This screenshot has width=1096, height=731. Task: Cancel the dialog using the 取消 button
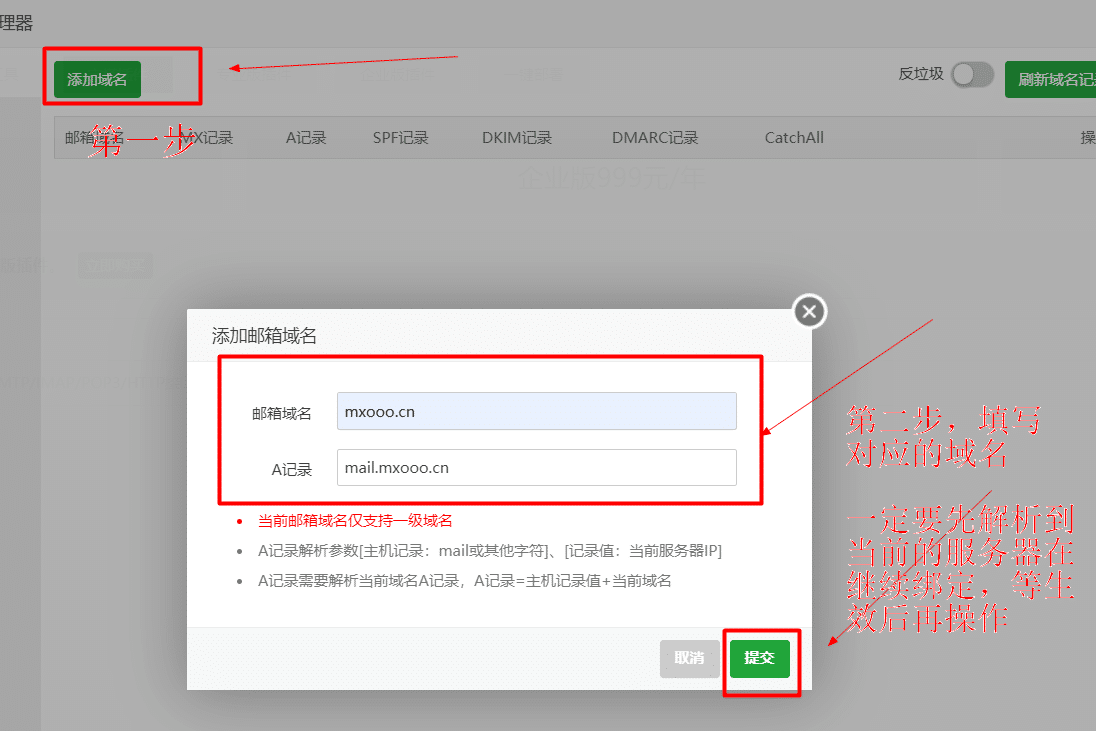point(689,658)
